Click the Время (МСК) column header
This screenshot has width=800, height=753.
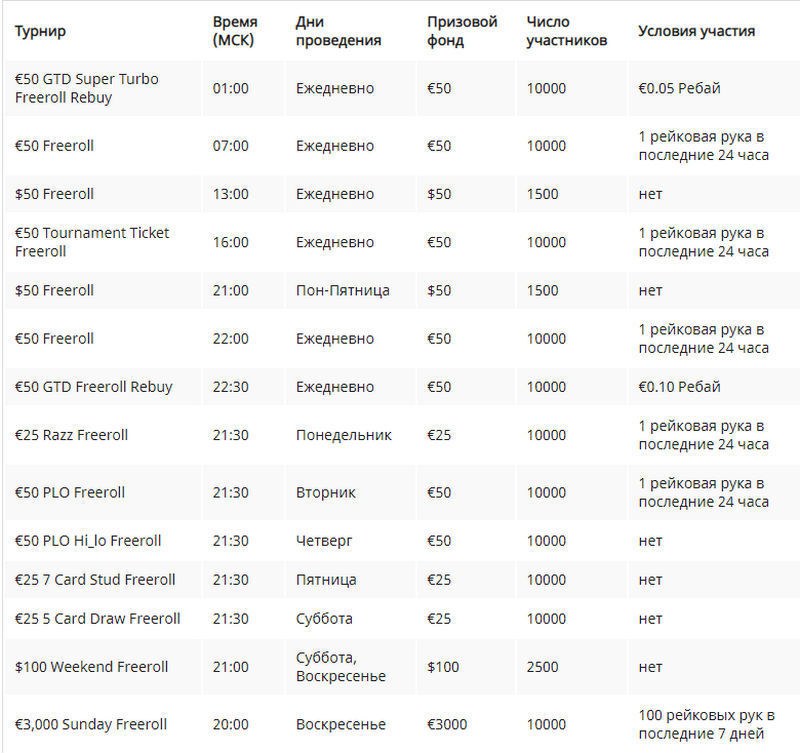[x=235, y=31]
